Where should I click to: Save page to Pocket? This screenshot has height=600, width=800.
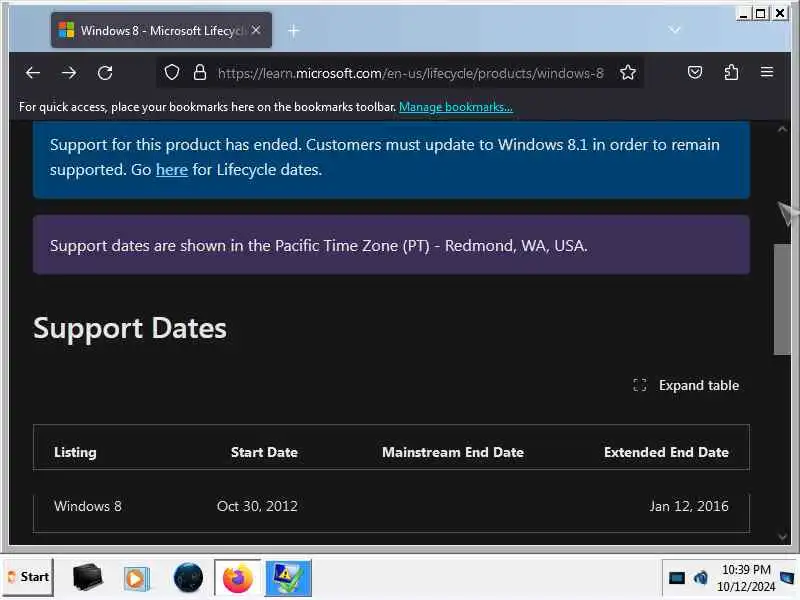695,72
